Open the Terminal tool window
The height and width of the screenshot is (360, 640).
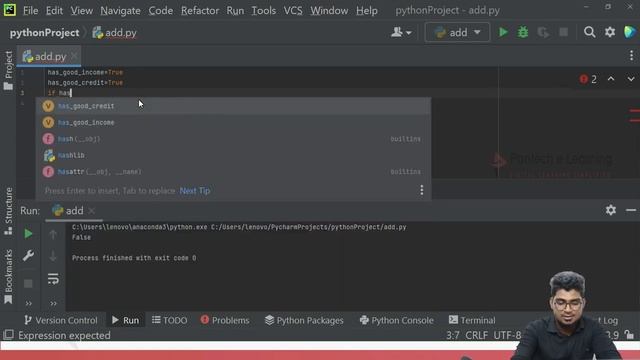[x=472, y=320]
